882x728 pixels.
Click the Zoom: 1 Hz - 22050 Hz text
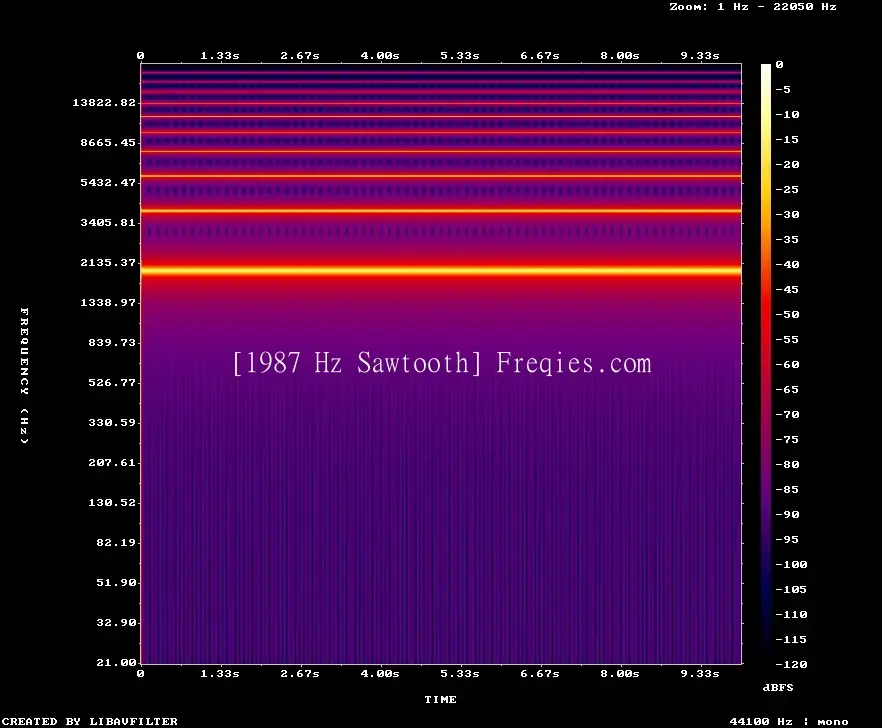[x=753, y=7]
